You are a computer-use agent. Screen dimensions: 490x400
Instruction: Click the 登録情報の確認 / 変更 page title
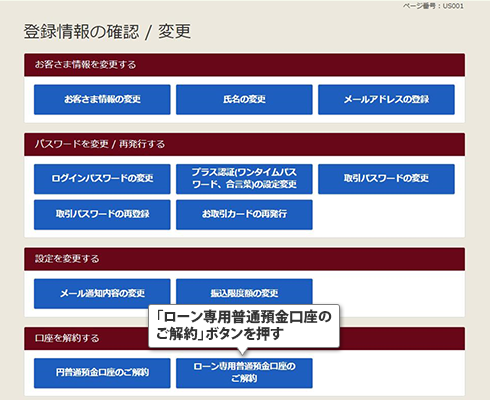[107, 32]
